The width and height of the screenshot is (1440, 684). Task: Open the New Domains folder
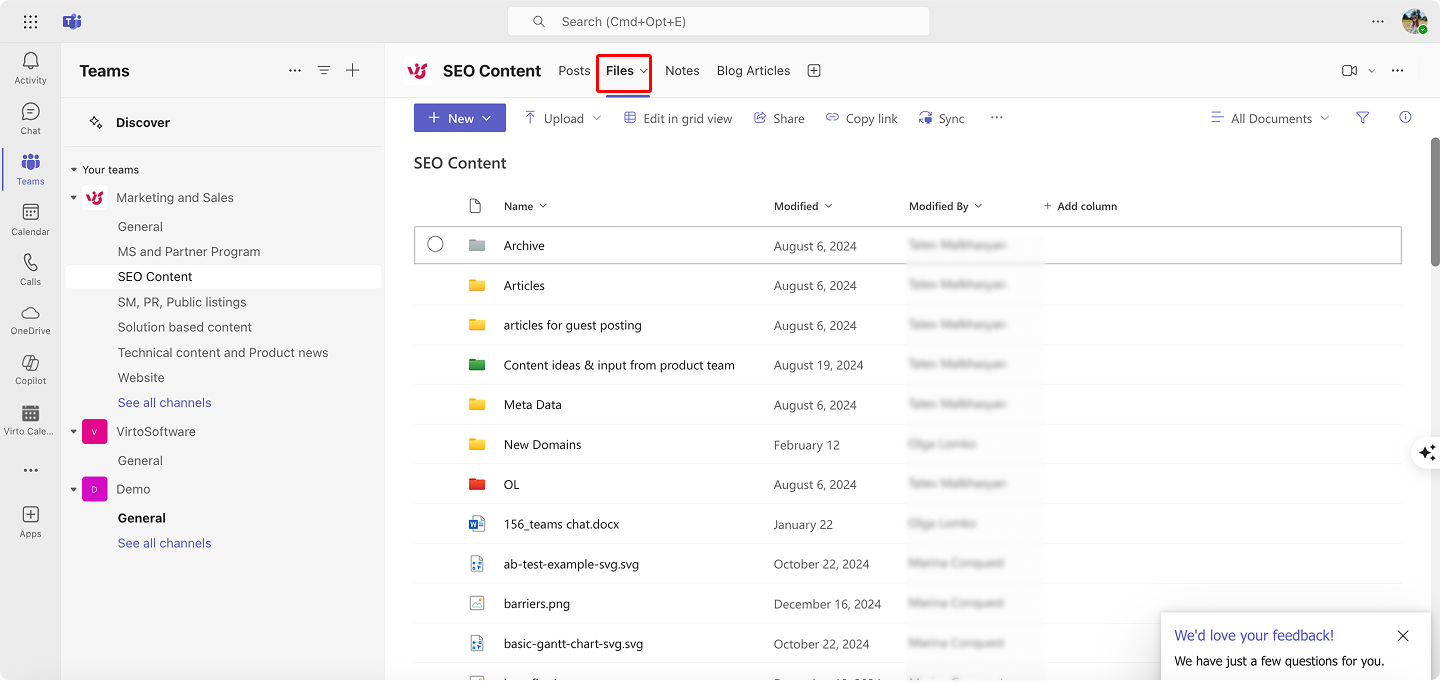tap(542, 445)
